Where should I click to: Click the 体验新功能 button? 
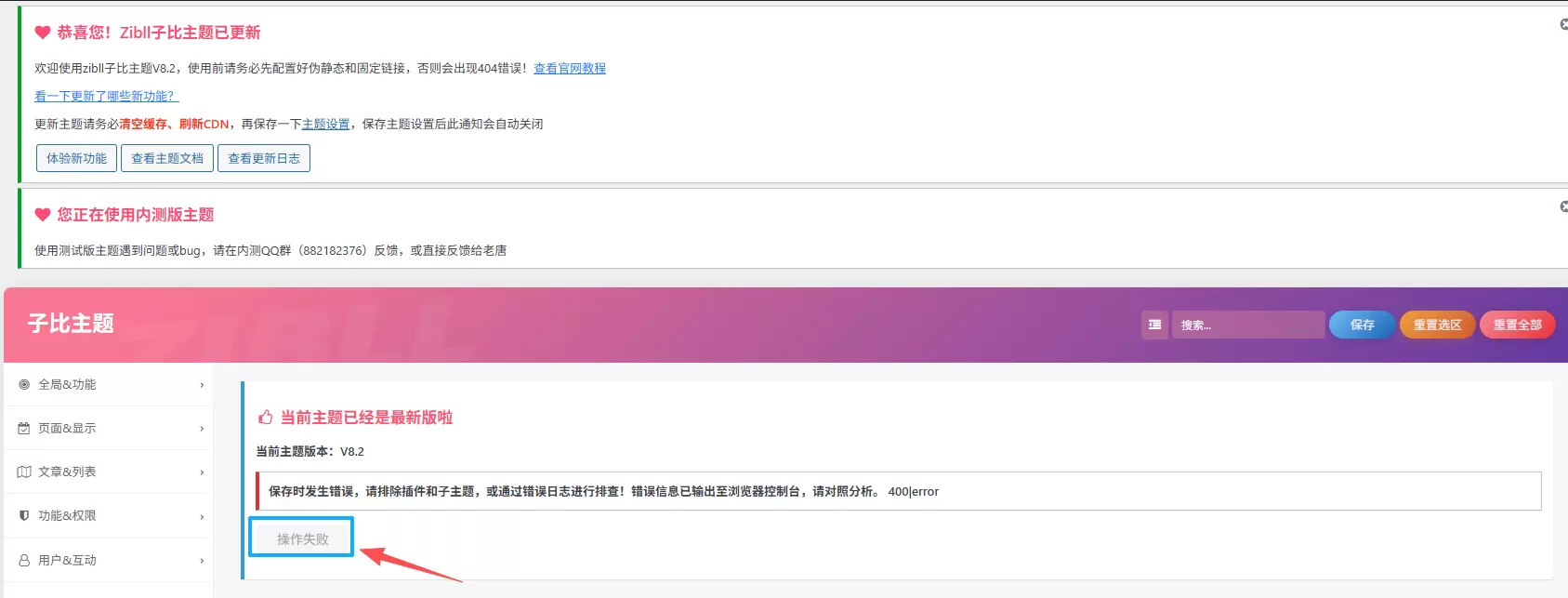coord(76,158)
